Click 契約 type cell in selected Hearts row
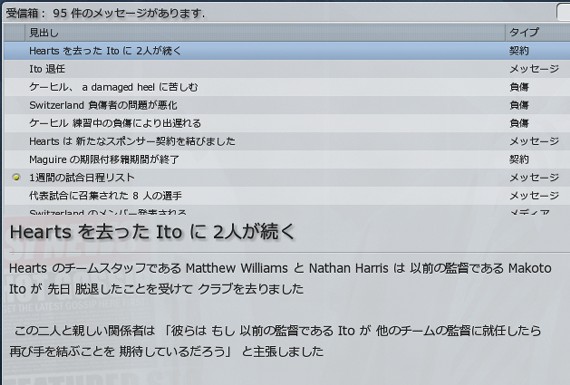 (519, 51)
